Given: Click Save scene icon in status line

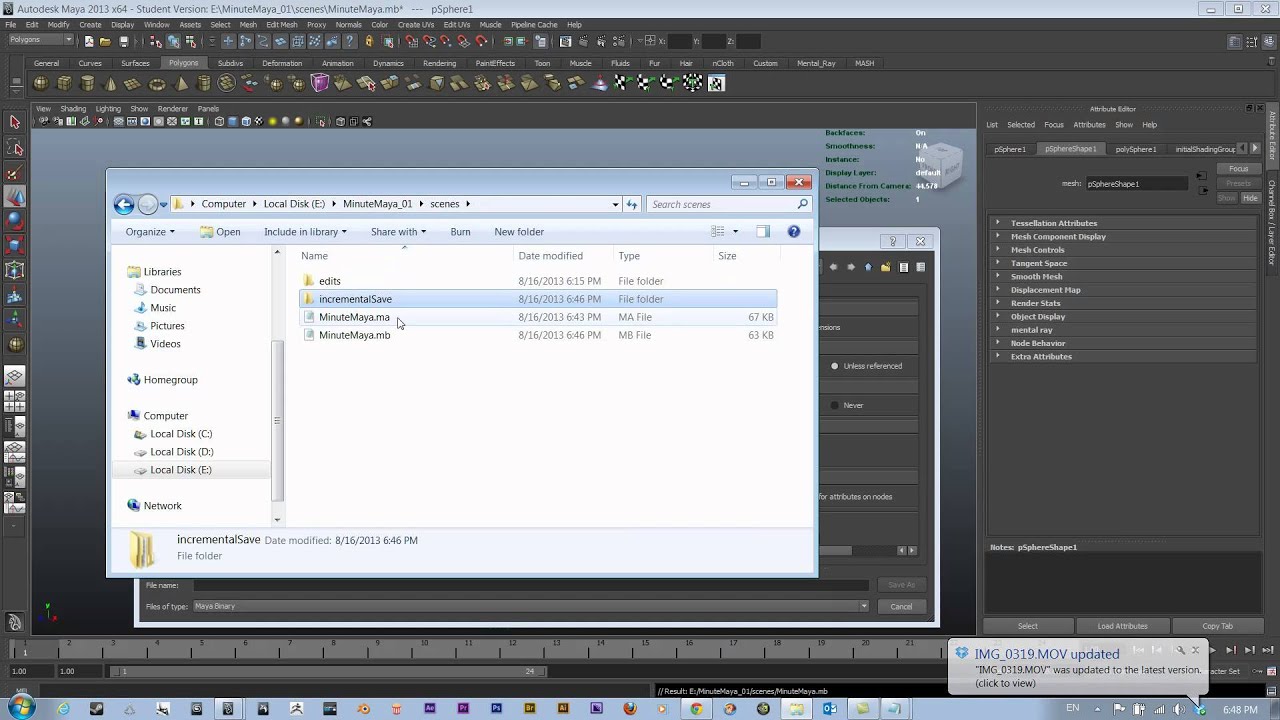Looking at the screenshot, I should point(124,41).
